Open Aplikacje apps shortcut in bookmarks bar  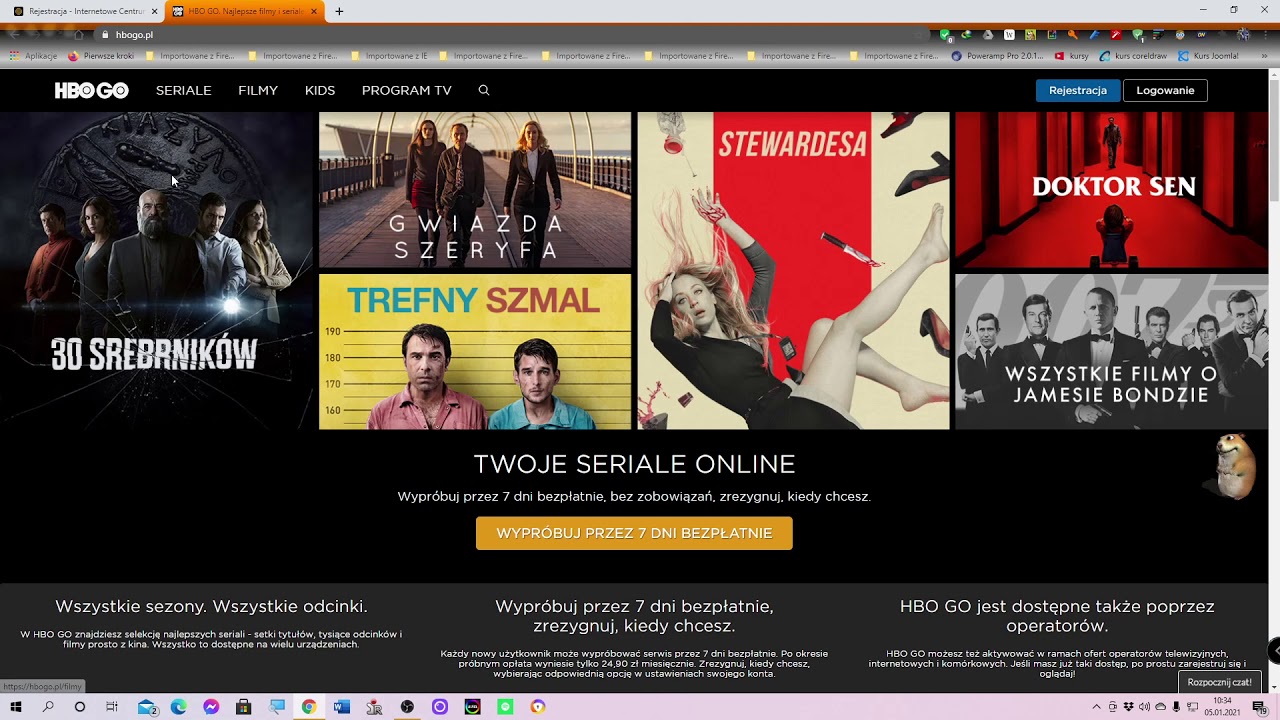point(34,56)
